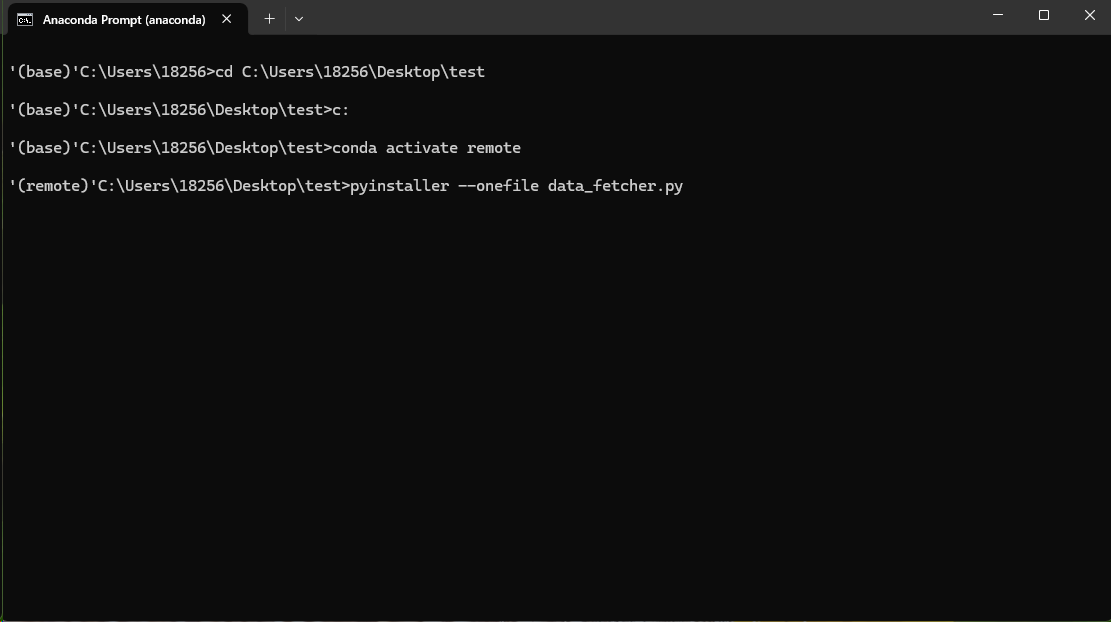Maximize the terminal window
This screenshot has width=1111, height=622.
pos(1044,15)
